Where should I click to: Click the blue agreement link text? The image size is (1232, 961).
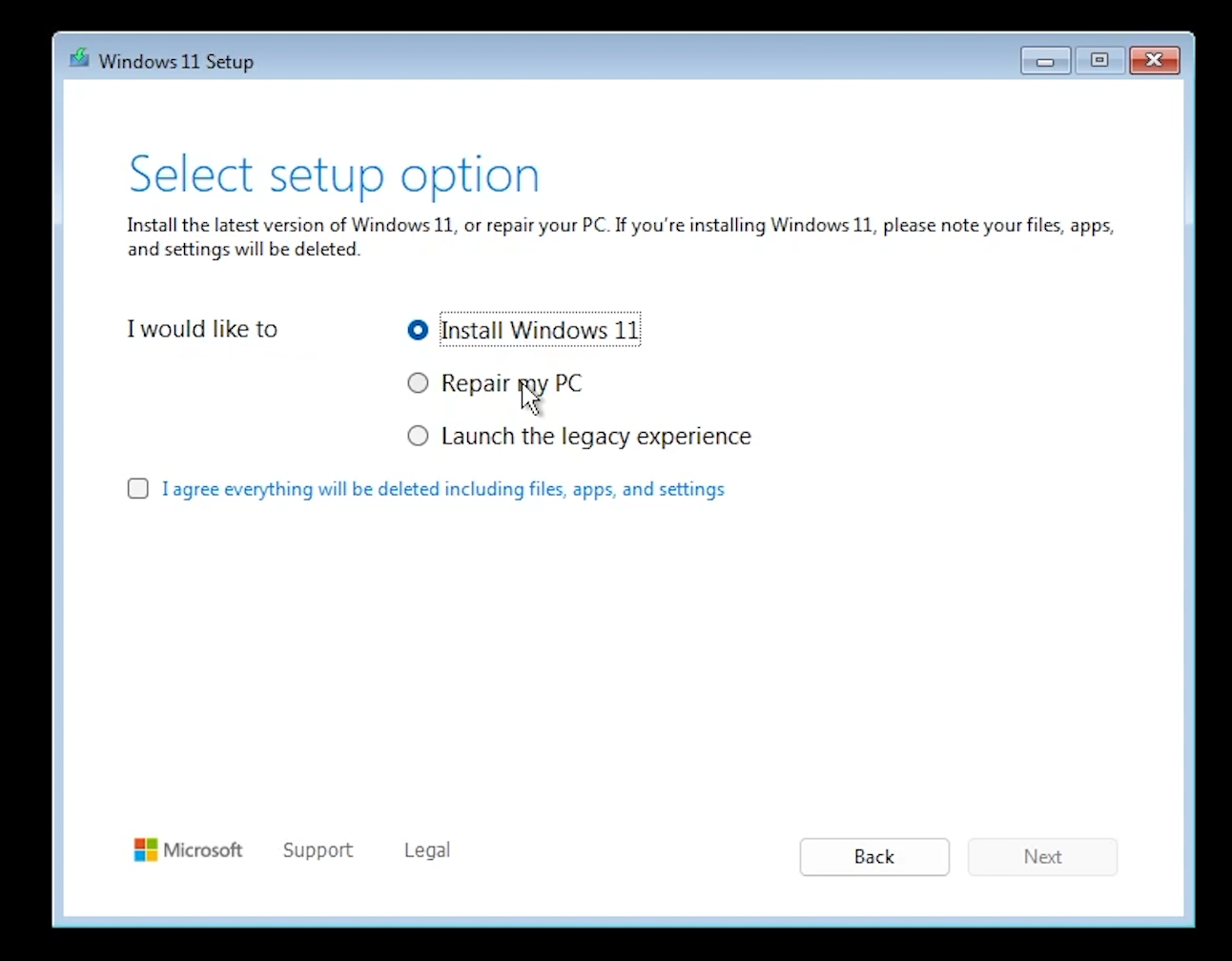click(x=443, y=488)
